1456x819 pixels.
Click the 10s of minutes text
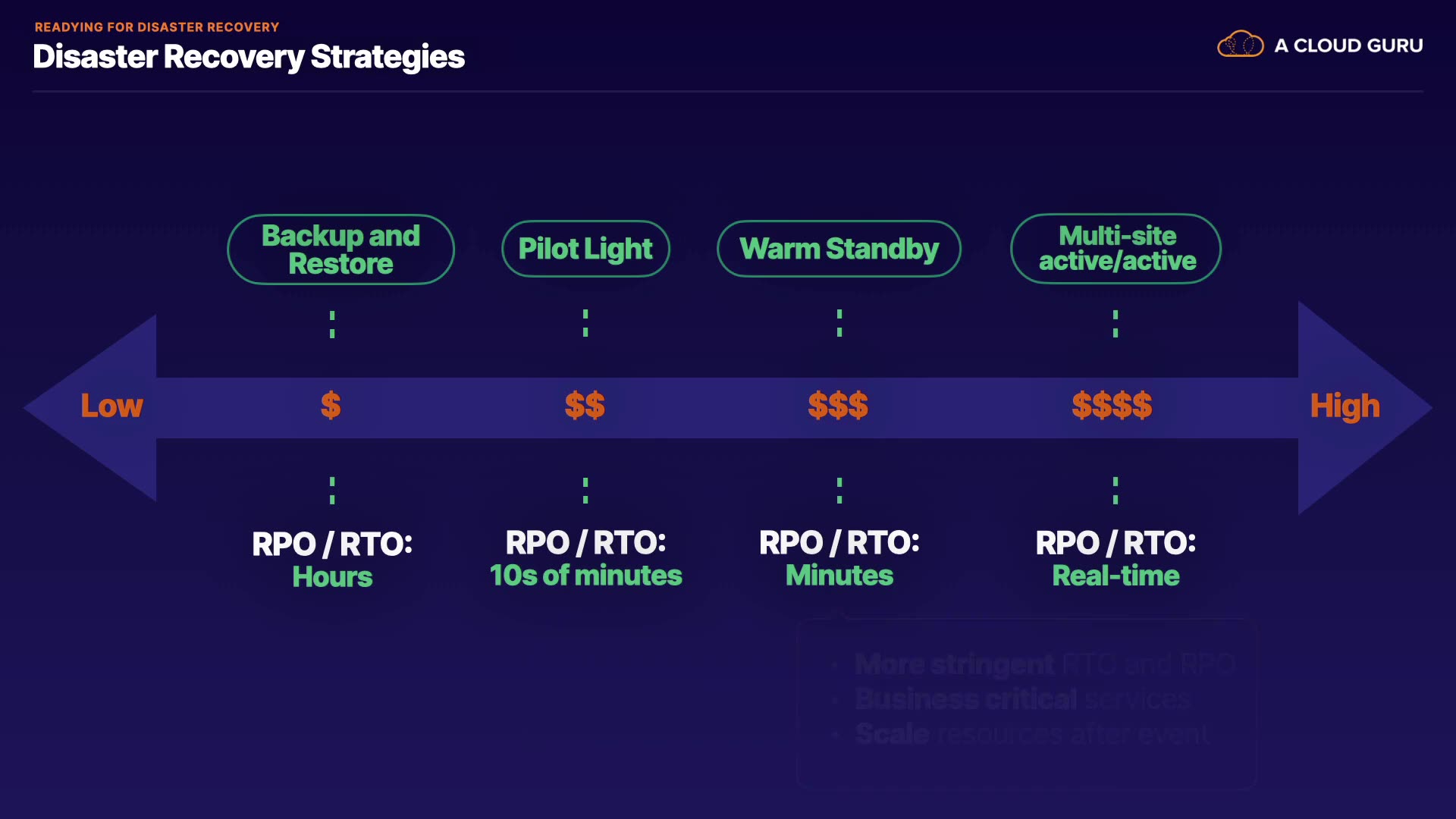click(585, 576)
